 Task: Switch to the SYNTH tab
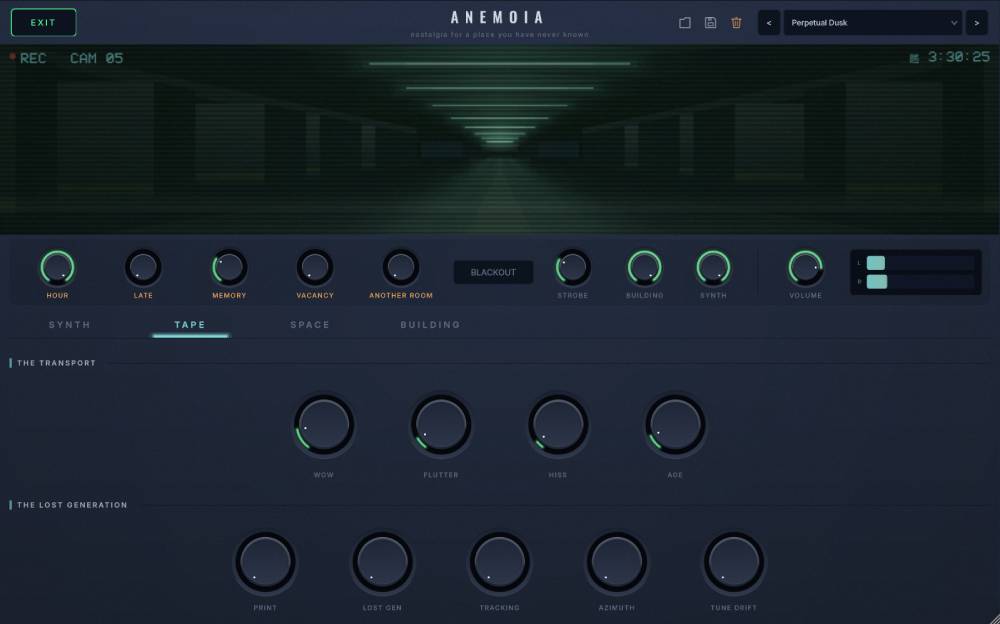click(70, 325)
